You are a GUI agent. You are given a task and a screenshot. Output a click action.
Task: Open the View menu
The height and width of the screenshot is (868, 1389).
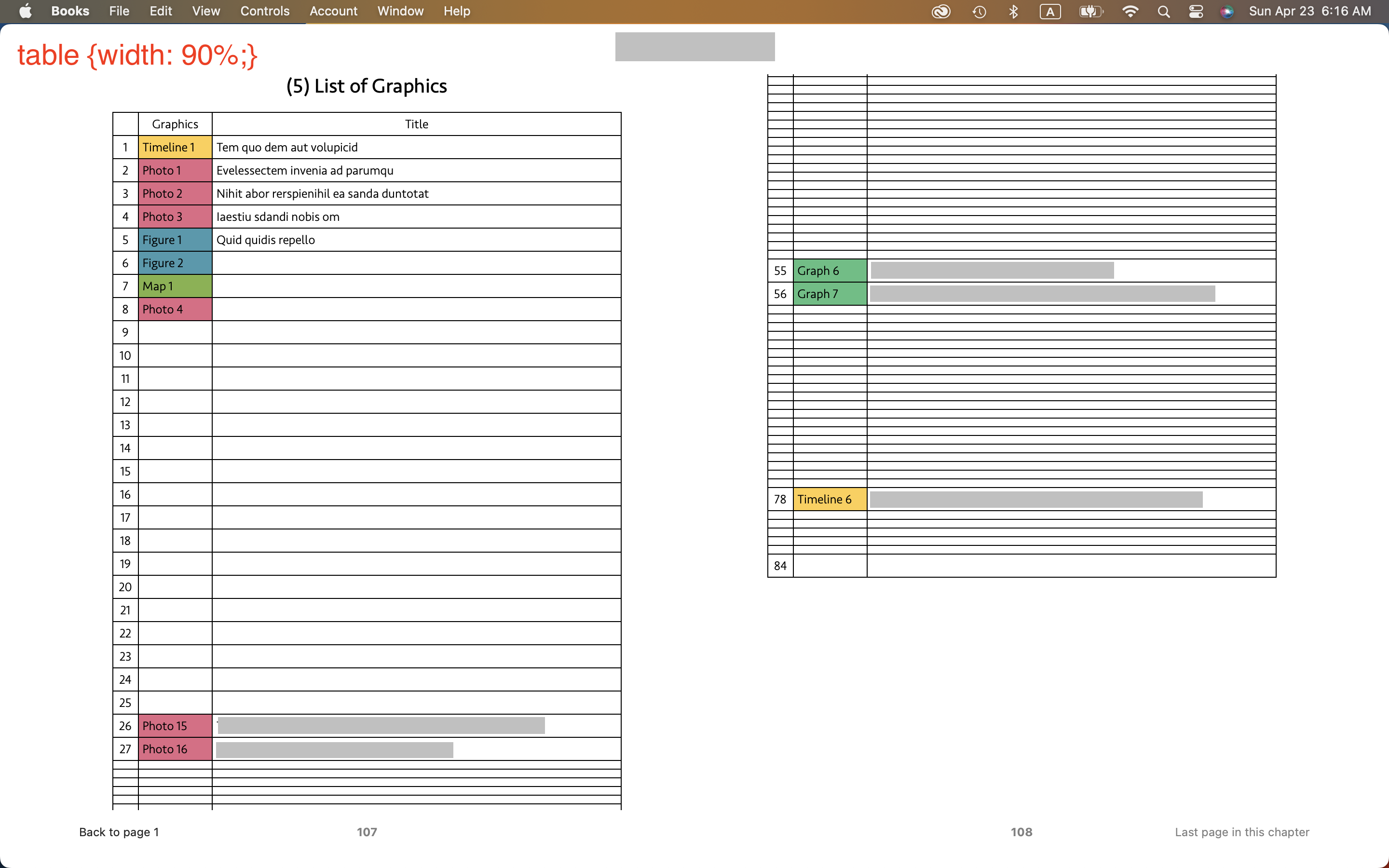click(x=205, y=11)
